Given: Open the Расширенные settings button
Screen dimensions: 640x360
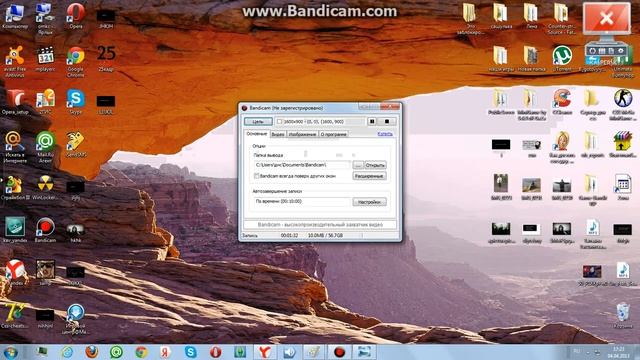Looking at the screenshot, I should coord(369,176).
